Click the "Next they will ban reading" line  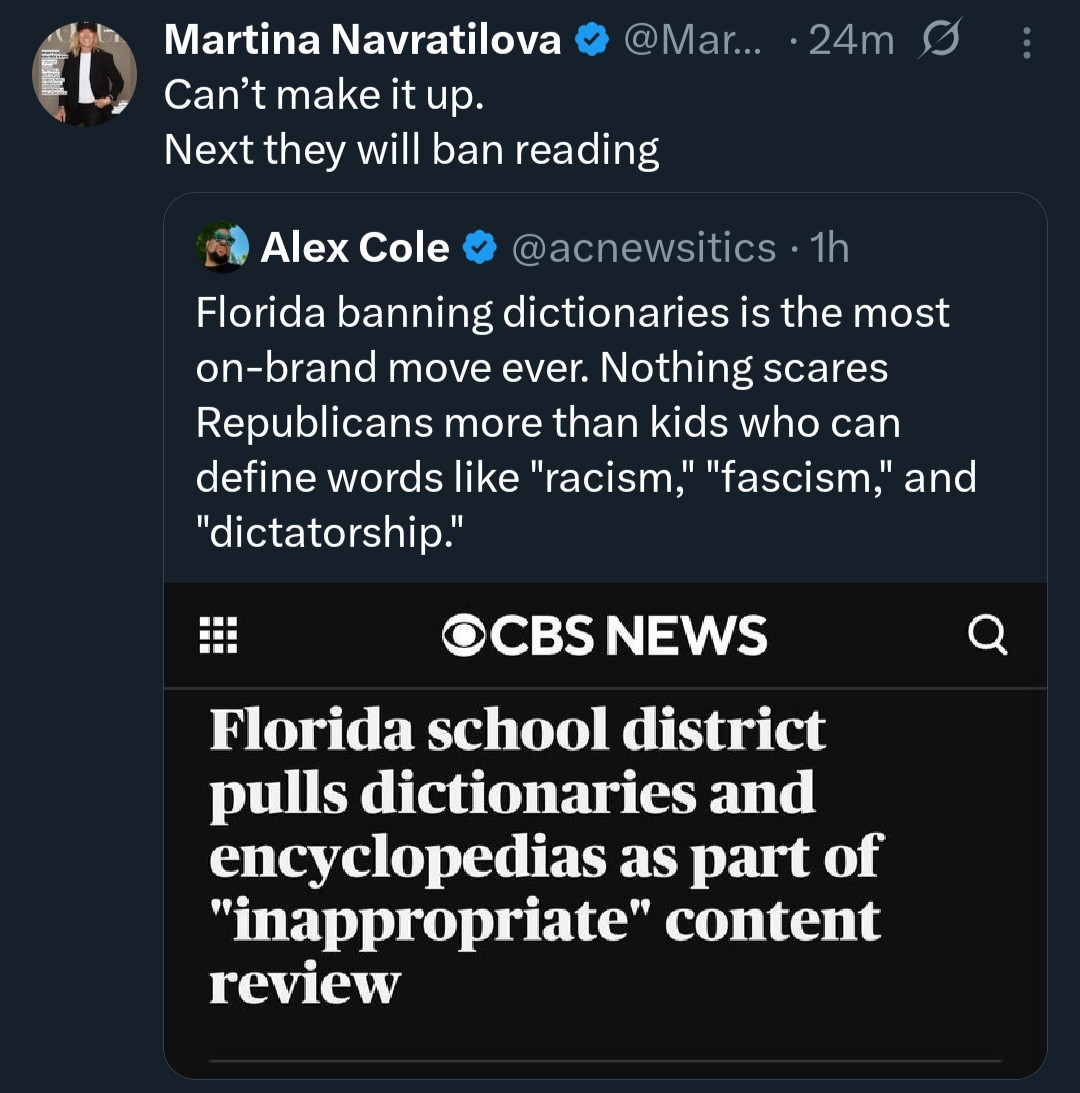(x=411, y=150)
